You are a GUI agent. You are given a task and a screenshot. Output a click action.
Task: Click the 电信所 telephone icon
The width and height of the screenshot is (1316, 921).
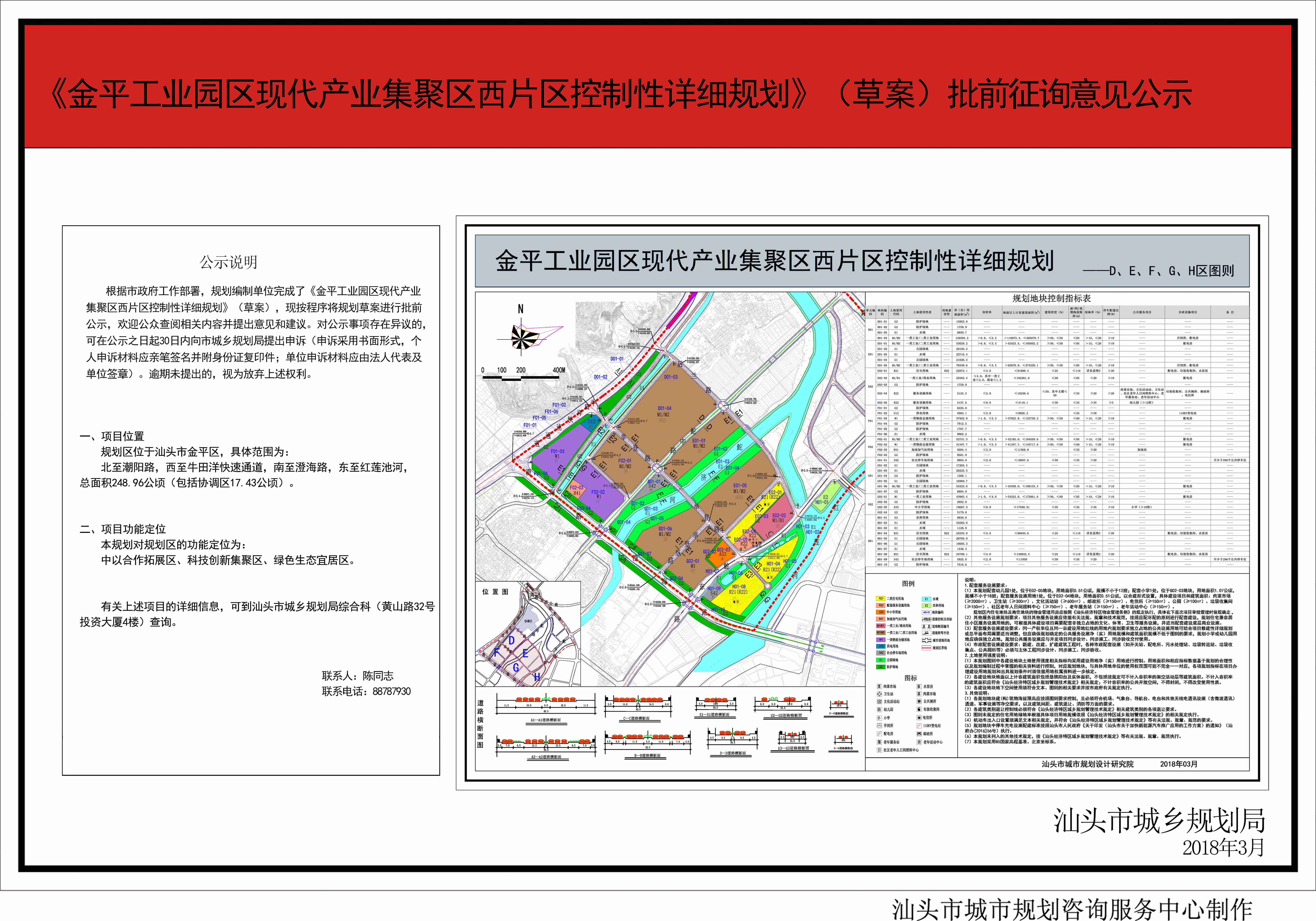point(919,718)
